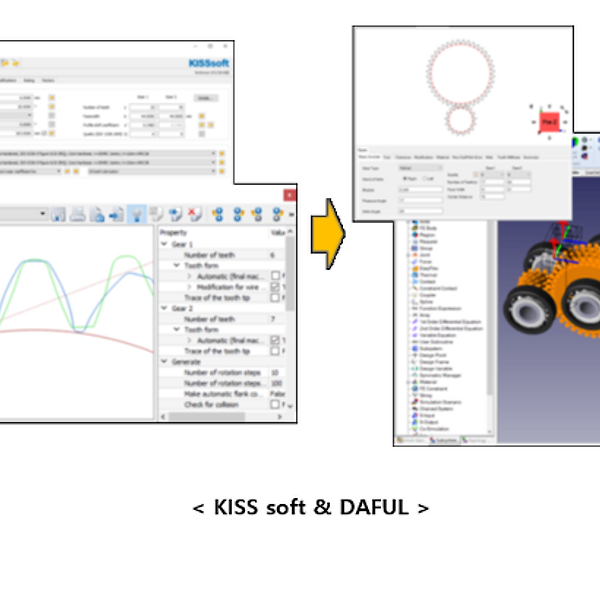Image resolution: width=600 pixels, height=600 pixels.
Task: Click the Module input field
Action: click(420, 189)
